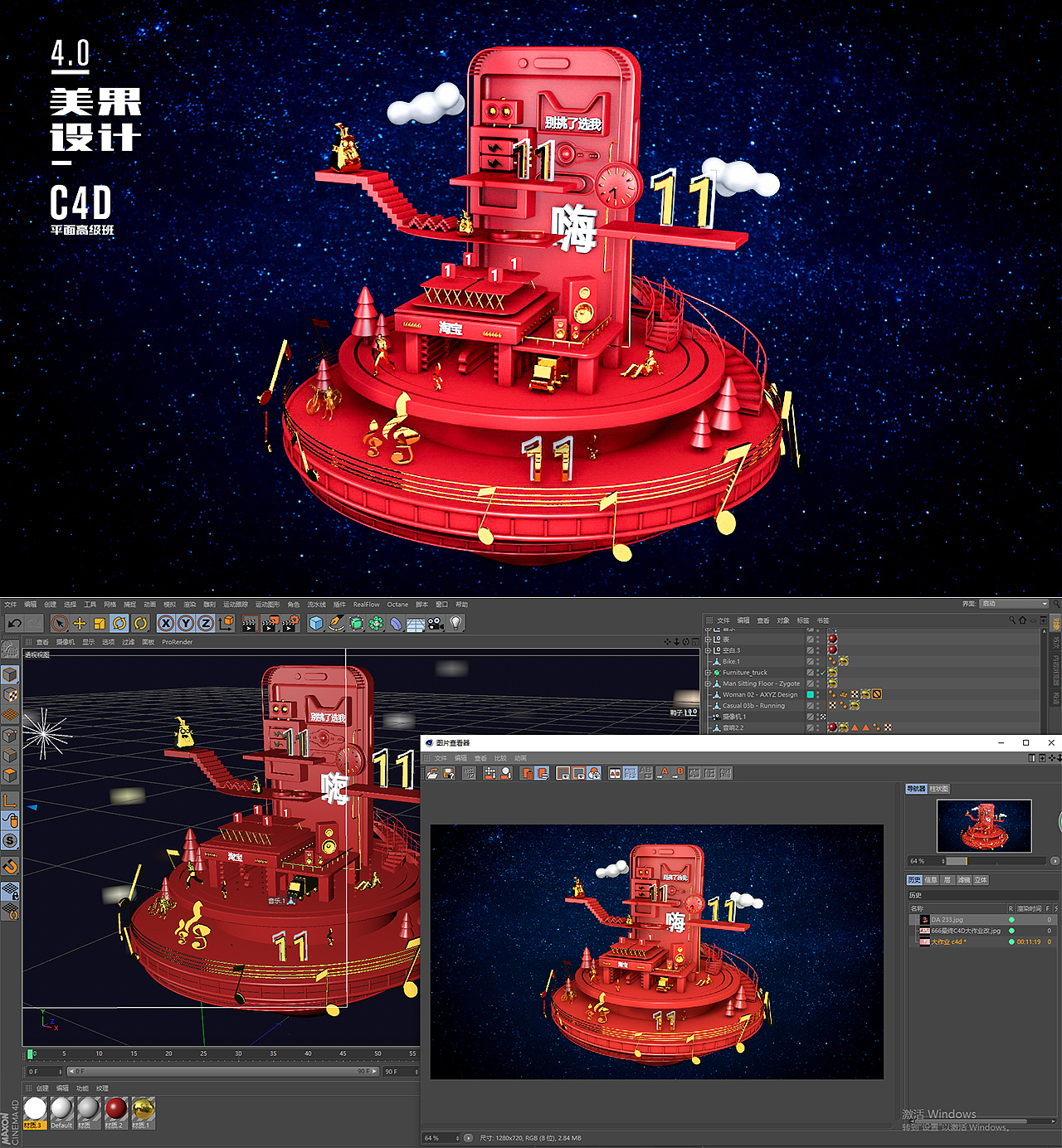This screenshot has width=1062, height=1148.
Task: Toggle Y axis lock
Action: [186, 623]
